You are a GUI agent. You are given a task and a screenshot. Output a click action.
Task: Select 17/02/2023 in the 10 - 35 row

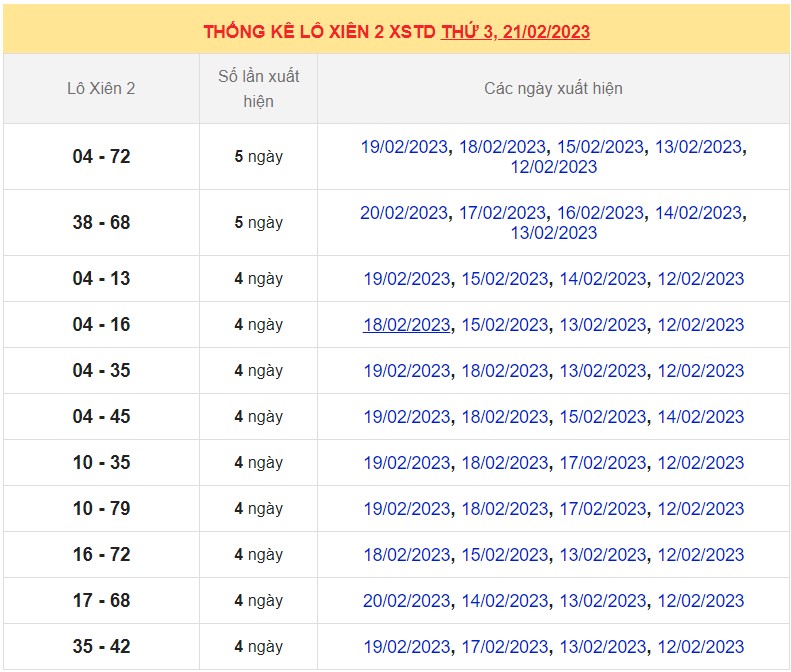click(x=603, y=463)
